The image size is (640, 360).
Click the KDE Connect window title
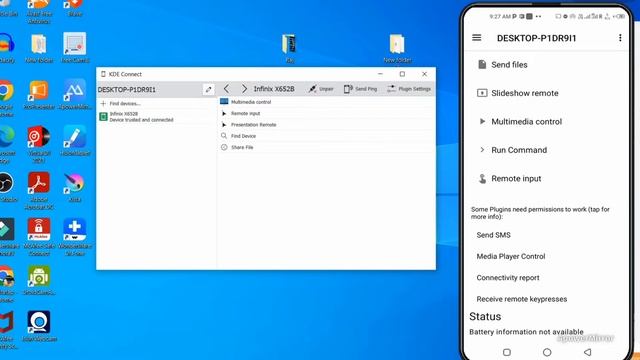(x=125, y=74)
